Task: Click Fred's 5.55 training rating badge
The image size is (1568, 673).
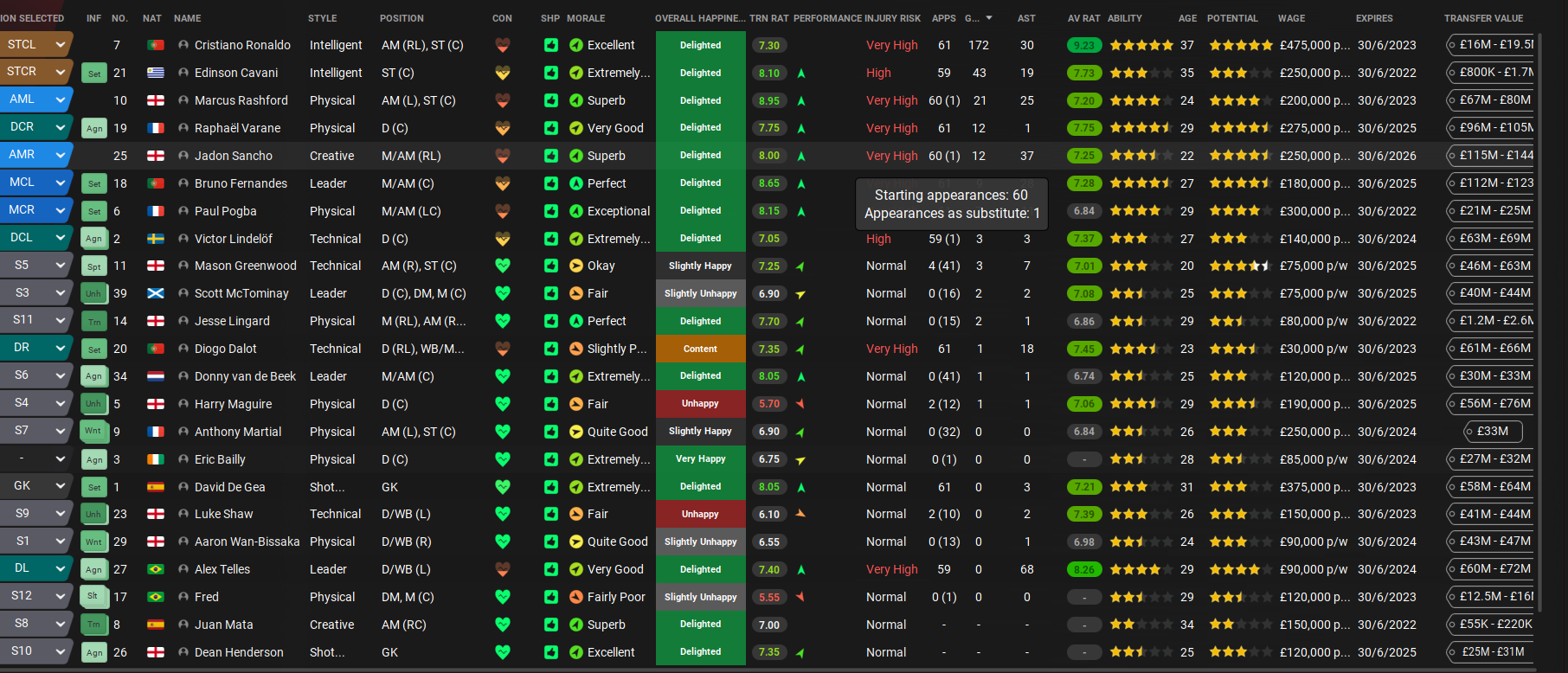Action: coord(768,597)
